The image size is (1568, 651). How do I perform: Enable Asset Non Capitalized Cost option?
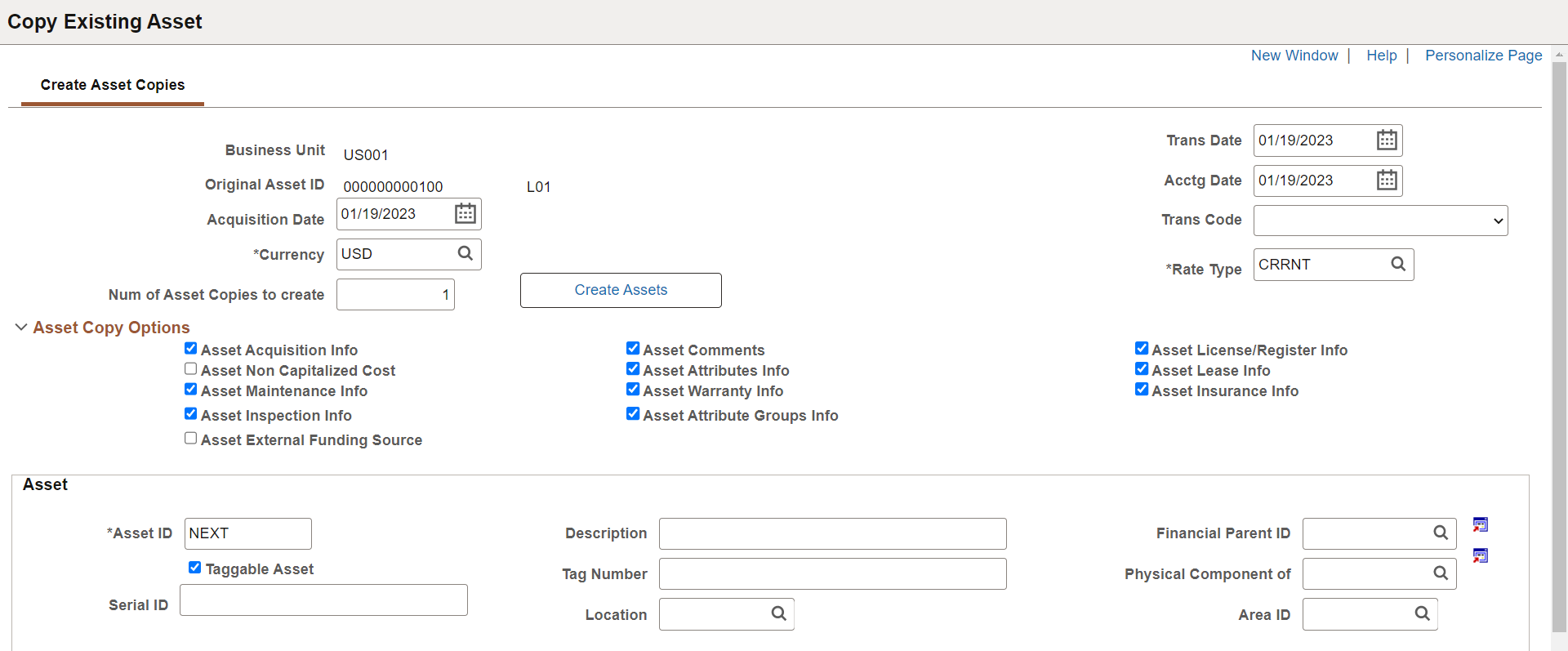click(191, 369)
